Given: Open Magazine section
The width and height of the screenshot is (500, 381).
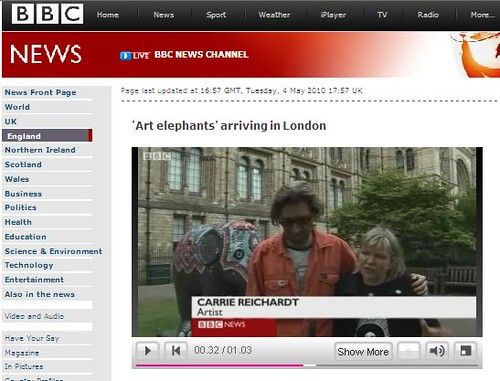Looking at the screenshot, I should click(x=22, y=353).
